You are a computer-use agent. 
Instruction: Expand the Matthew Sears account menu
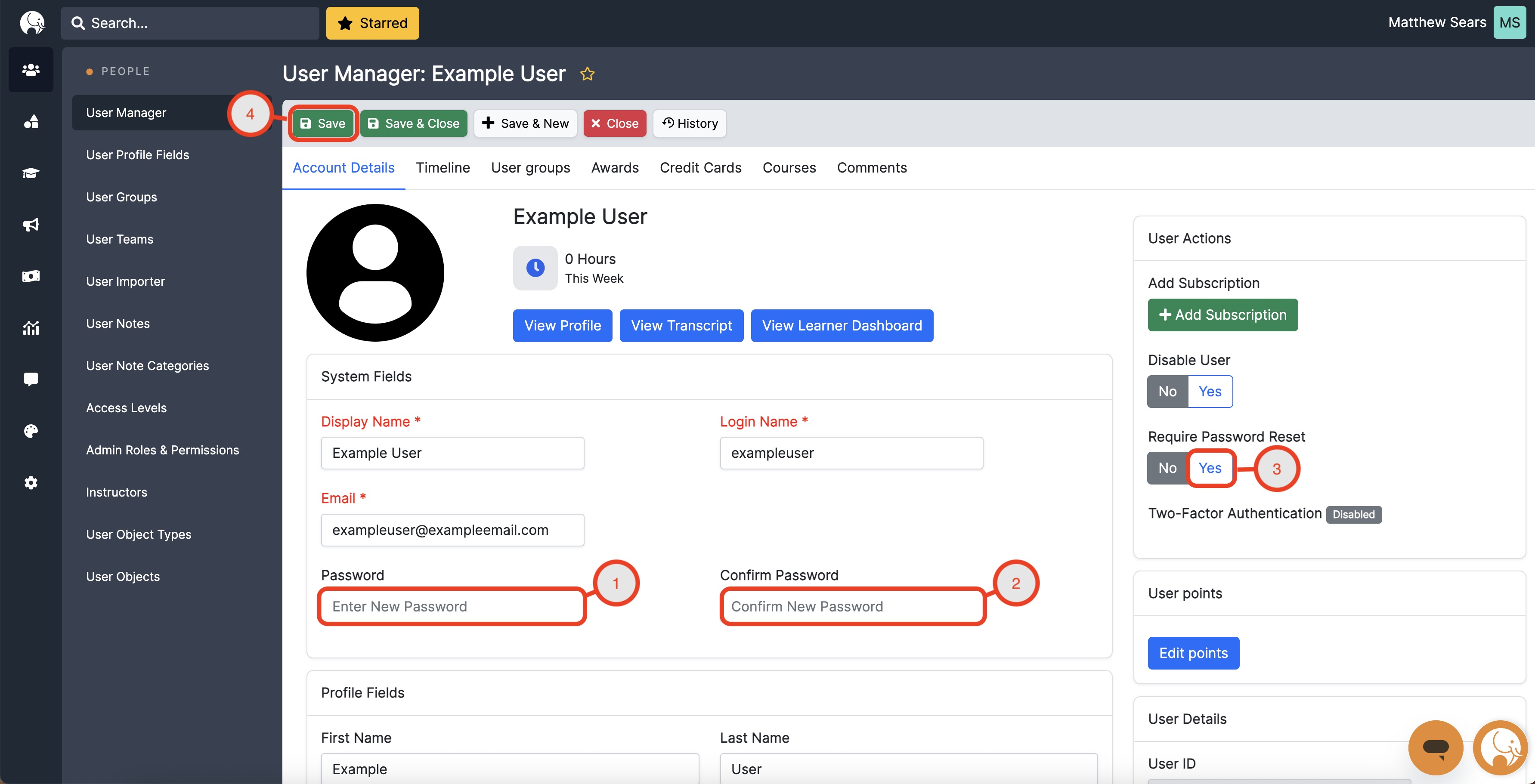click(1437, 22)
